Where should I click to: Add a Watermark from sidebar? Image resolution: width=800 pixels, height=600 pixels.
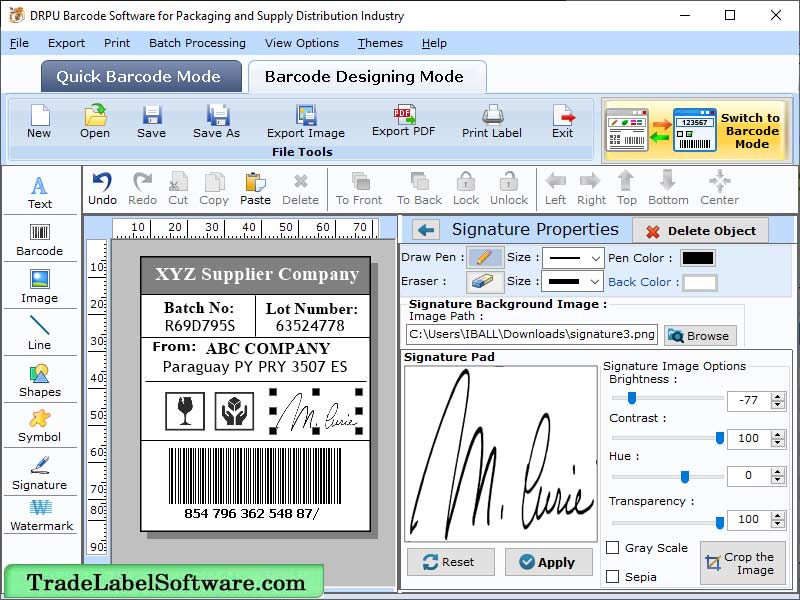pyautogui.click(x=41, y=515)
